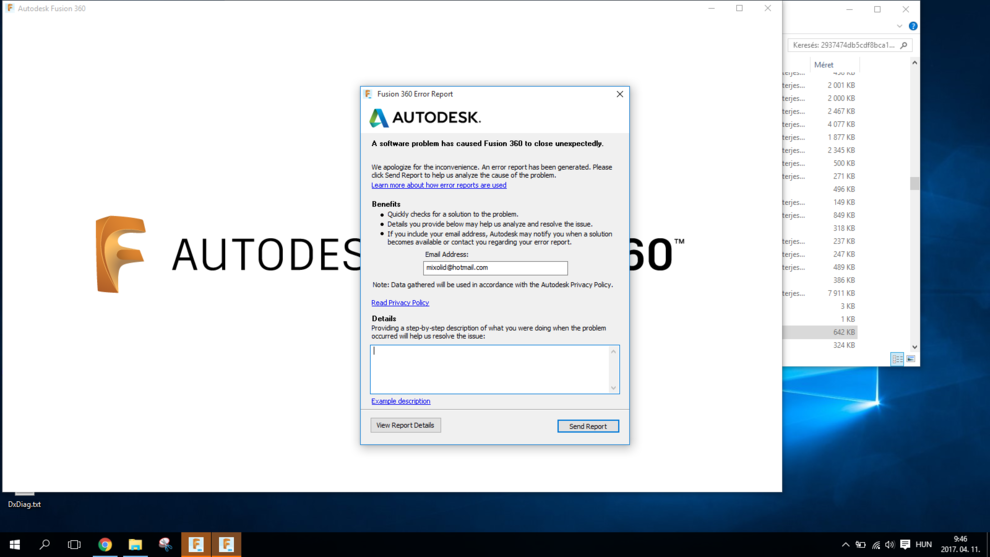Open the Read Privacy Policy link
This screenshot has width=990, height=557.
(400, 302)
